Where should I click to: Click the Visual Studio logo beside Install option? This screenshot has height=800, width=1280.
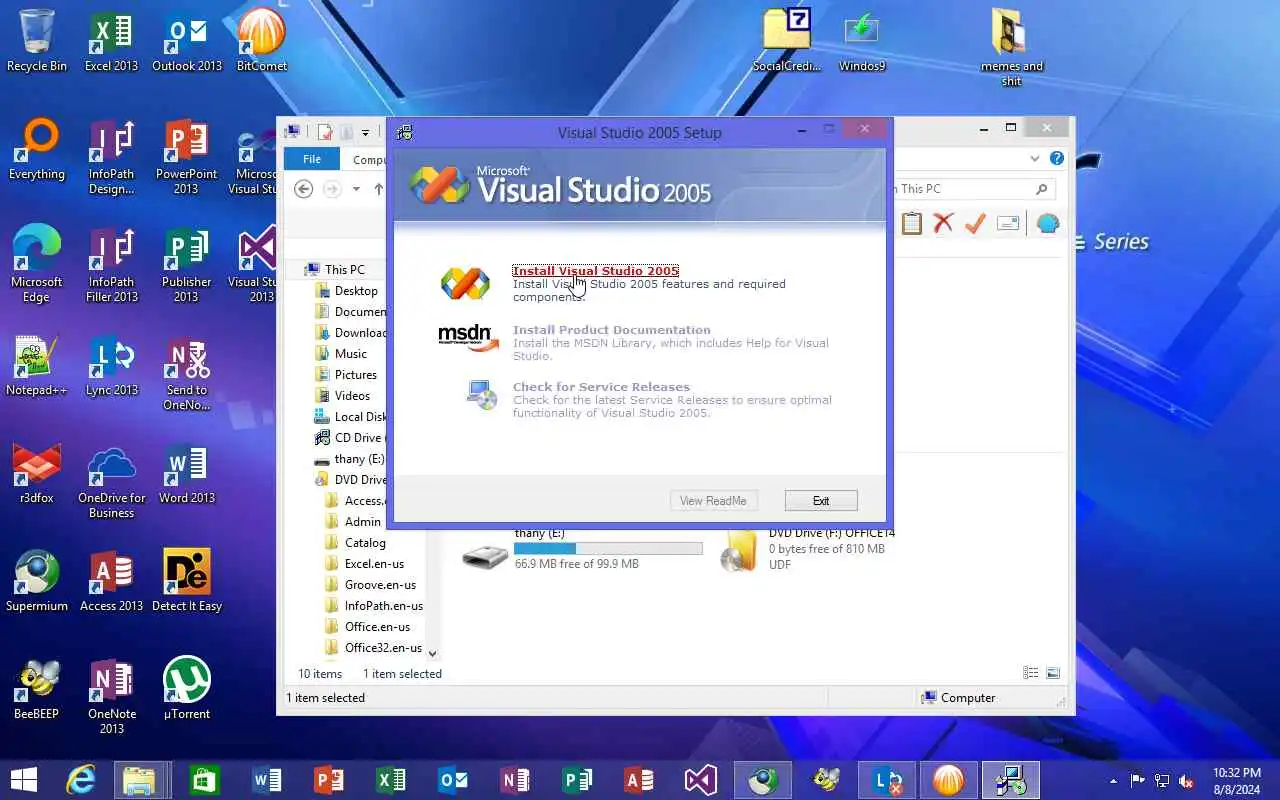coord(466,284)
